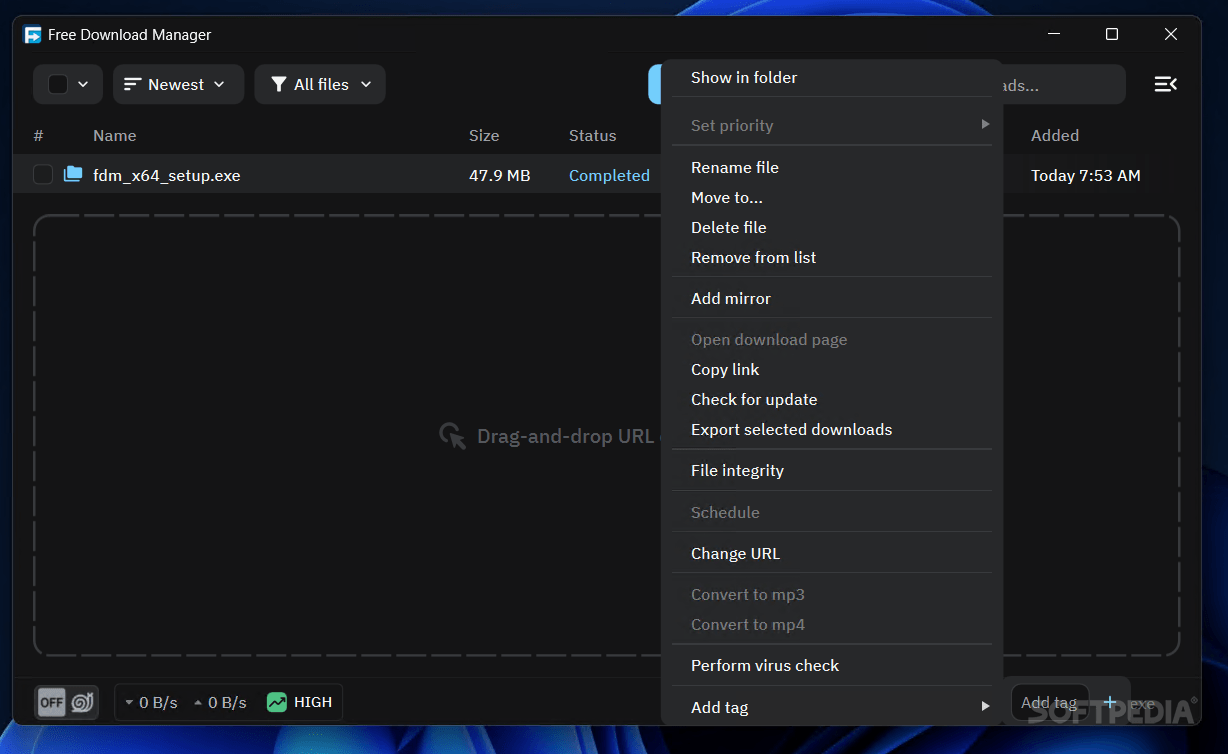Expand the Add tag submenu arrow
This screenshot has height=754, width=1228.
984,706
